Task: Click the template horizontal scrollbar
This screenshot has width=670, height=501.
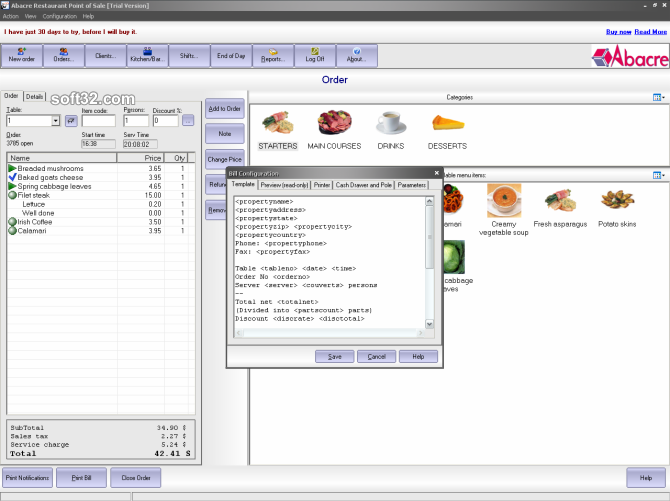Action: pos(330,333)
